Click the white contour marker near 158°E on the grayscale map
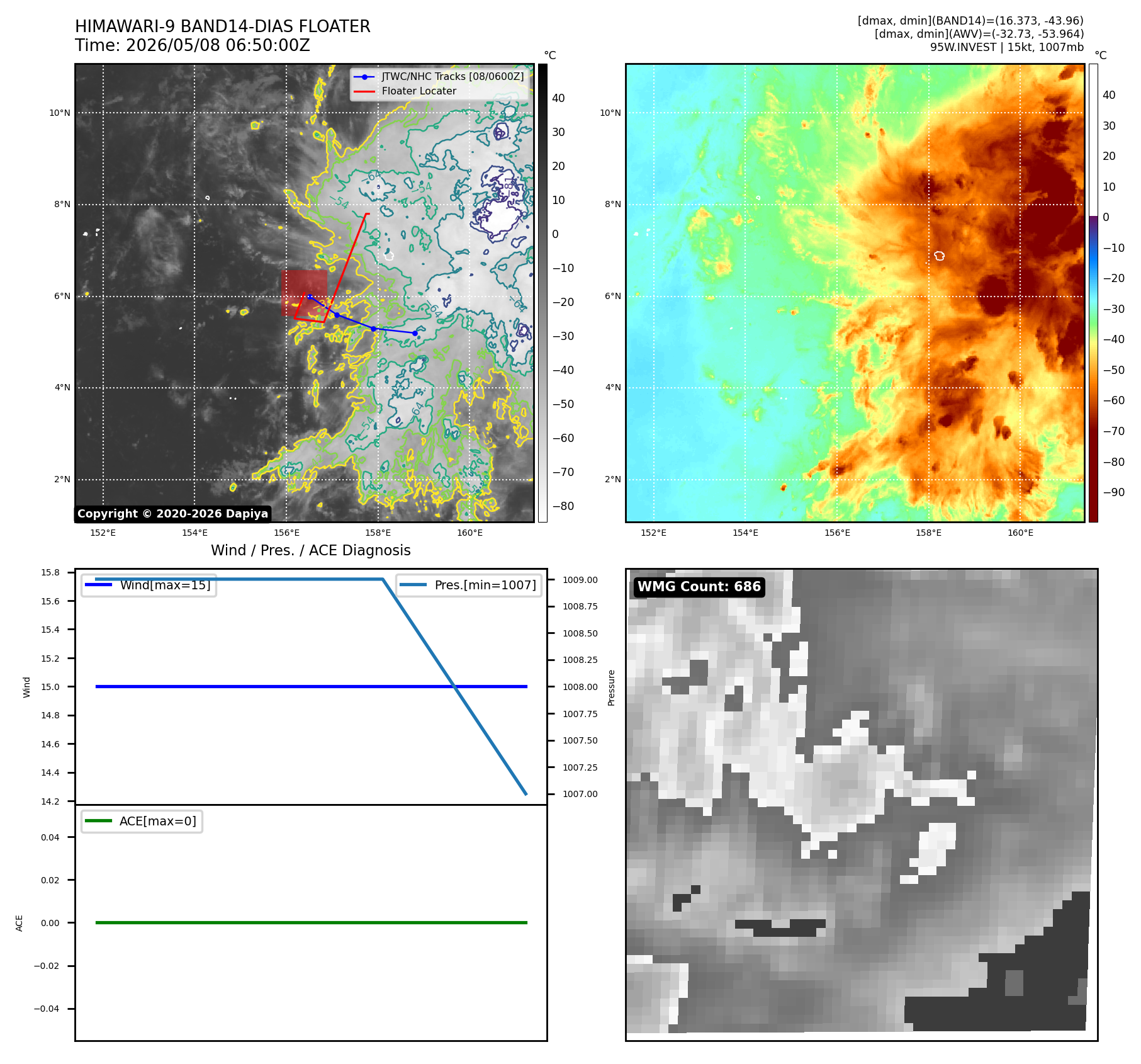Viewport: 1141px width, 1064px height. click(389, 256)
